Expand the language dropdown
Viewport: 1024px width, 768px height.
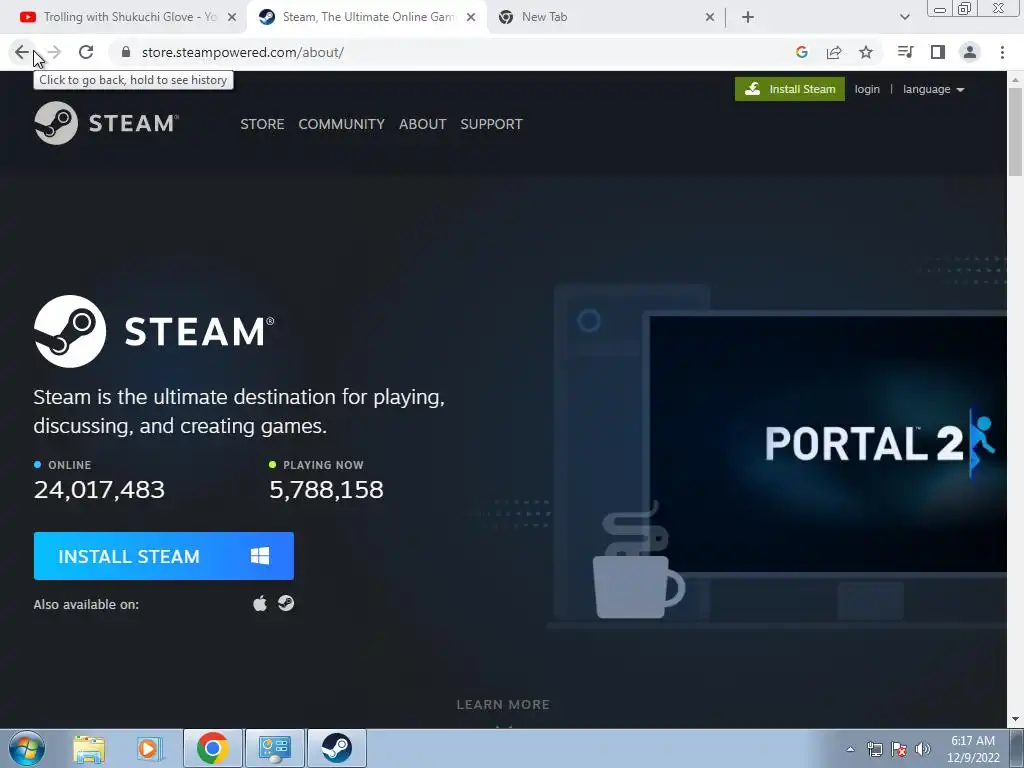point(933,89)
